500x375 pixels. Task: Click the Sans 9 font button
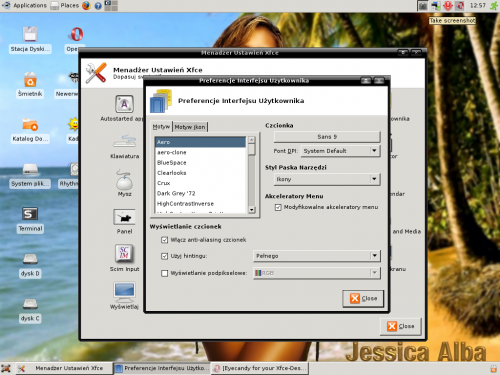point(327,137)
